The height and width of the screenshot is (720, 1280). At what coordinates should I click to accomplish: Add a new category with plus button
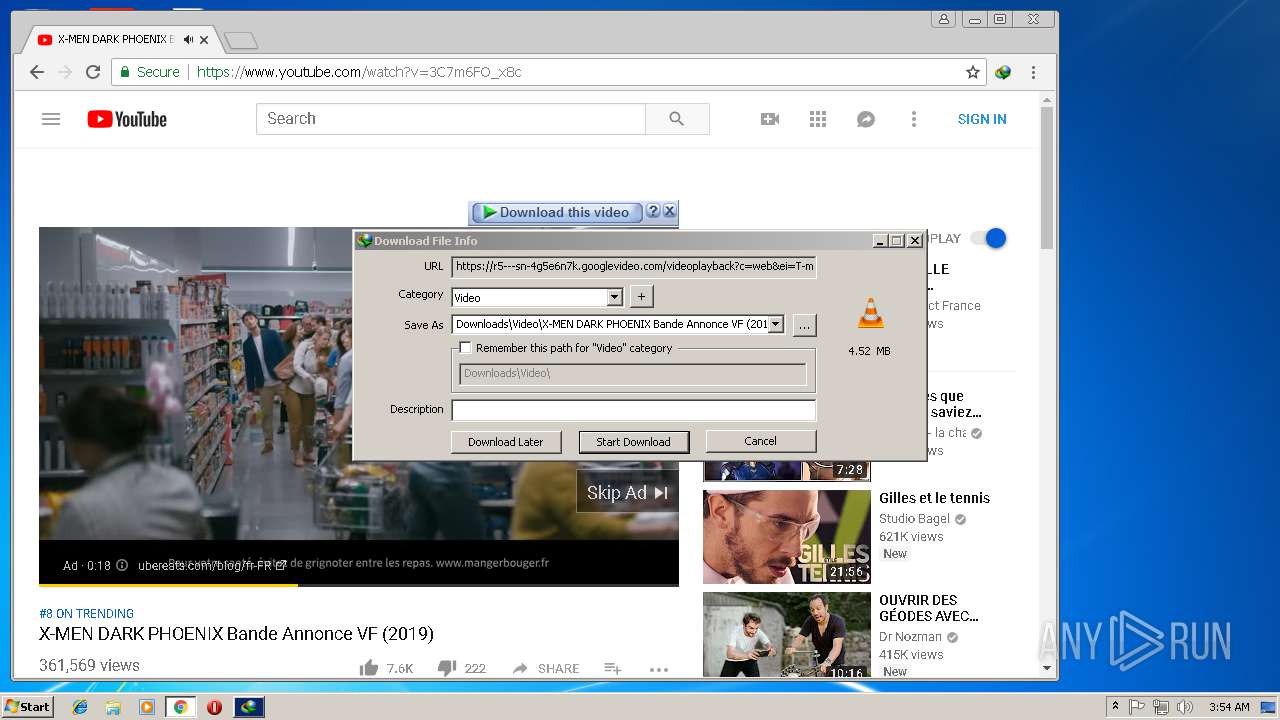click(642, 296)
